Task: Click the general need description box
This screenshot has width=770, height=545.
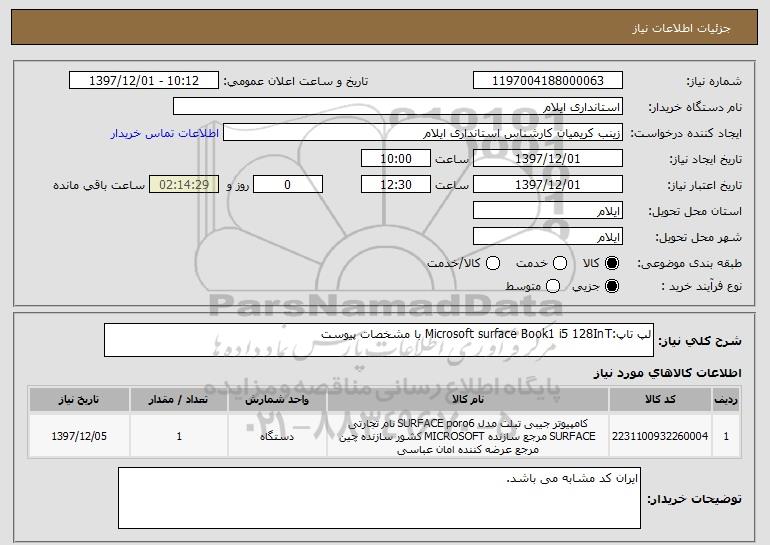Action: (x=379, y=340)
